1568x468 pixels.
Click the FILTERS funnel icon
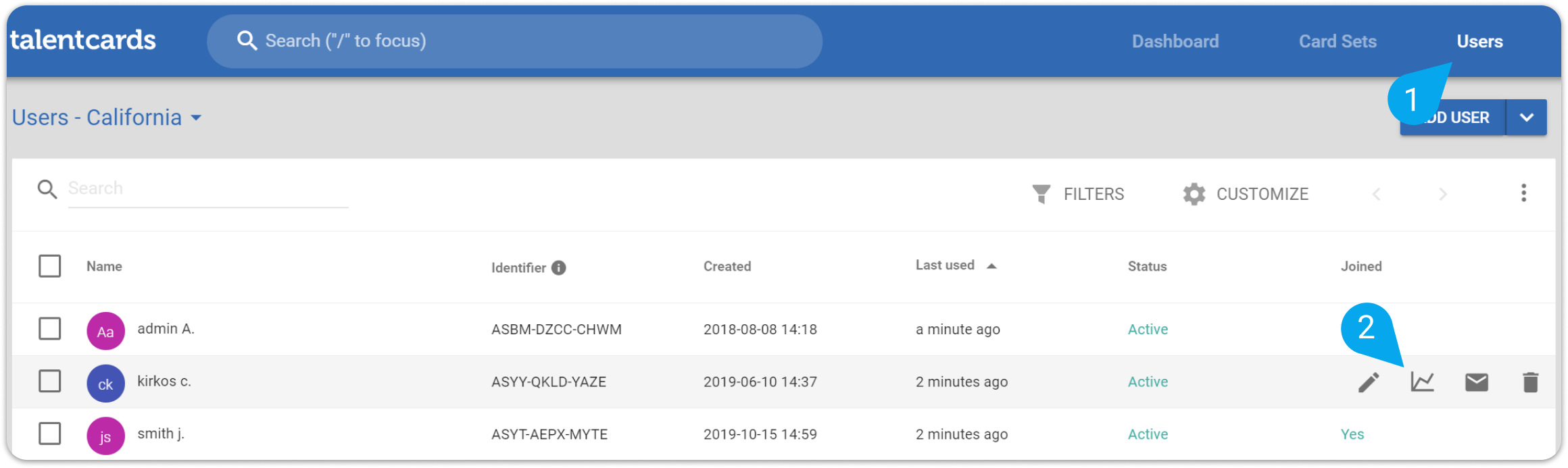click(x=1041, y=194)
